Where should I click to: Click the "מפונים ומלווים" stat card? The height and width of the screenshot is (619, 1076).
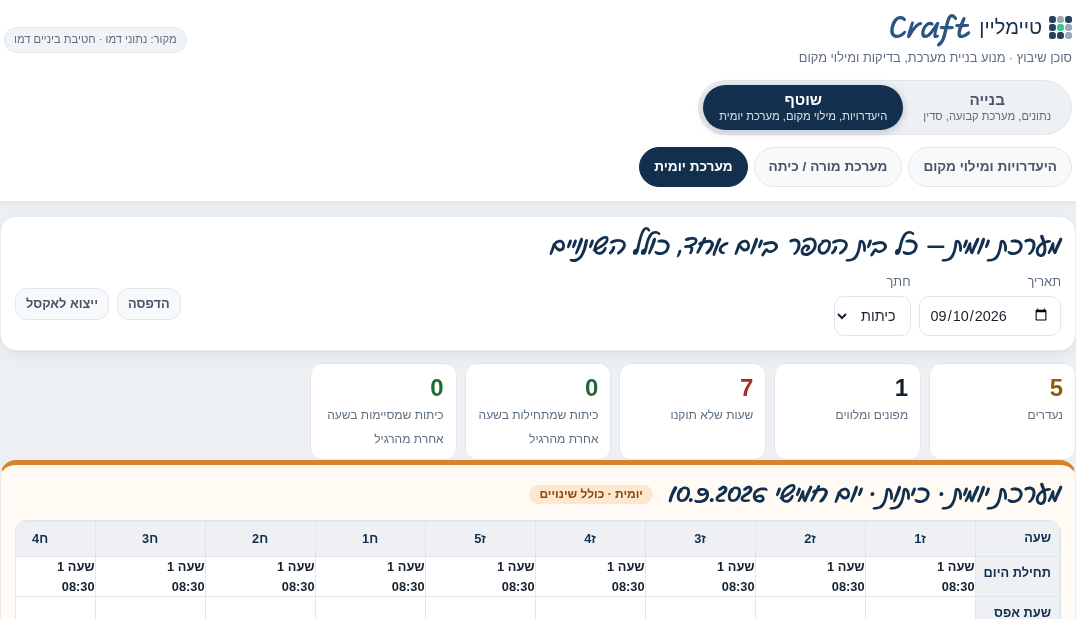(847, 411)
